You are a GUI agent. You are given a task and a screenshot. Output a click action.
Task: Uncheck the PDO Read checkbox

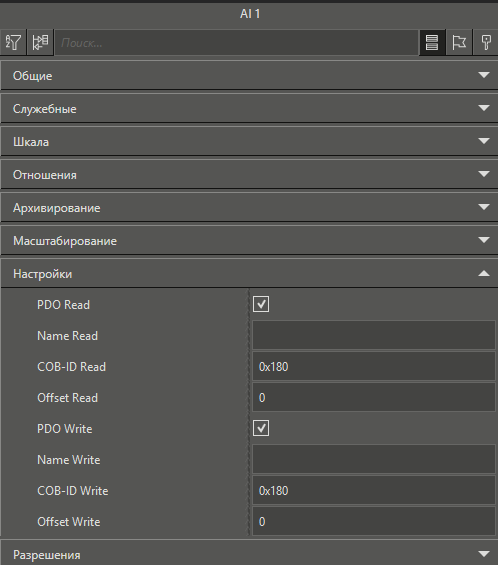coord(261,304)
